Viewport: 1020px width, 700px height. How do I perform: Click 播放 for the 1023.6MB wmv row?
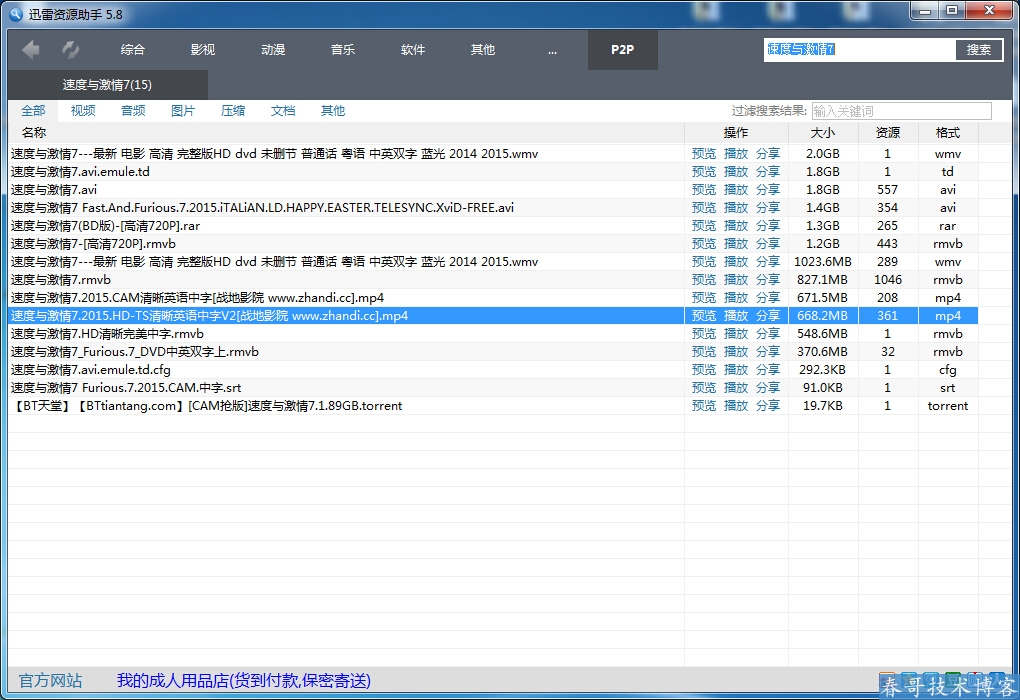736,262
